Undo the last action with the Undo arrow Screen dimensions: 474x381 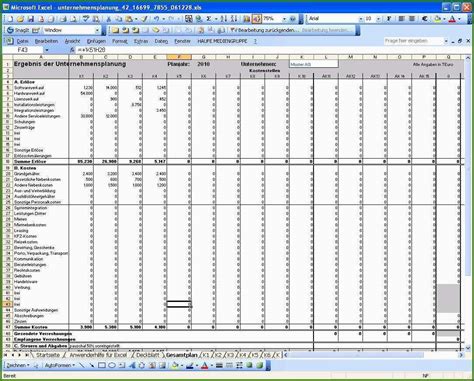pyautogui.click(x=156, y=19)
